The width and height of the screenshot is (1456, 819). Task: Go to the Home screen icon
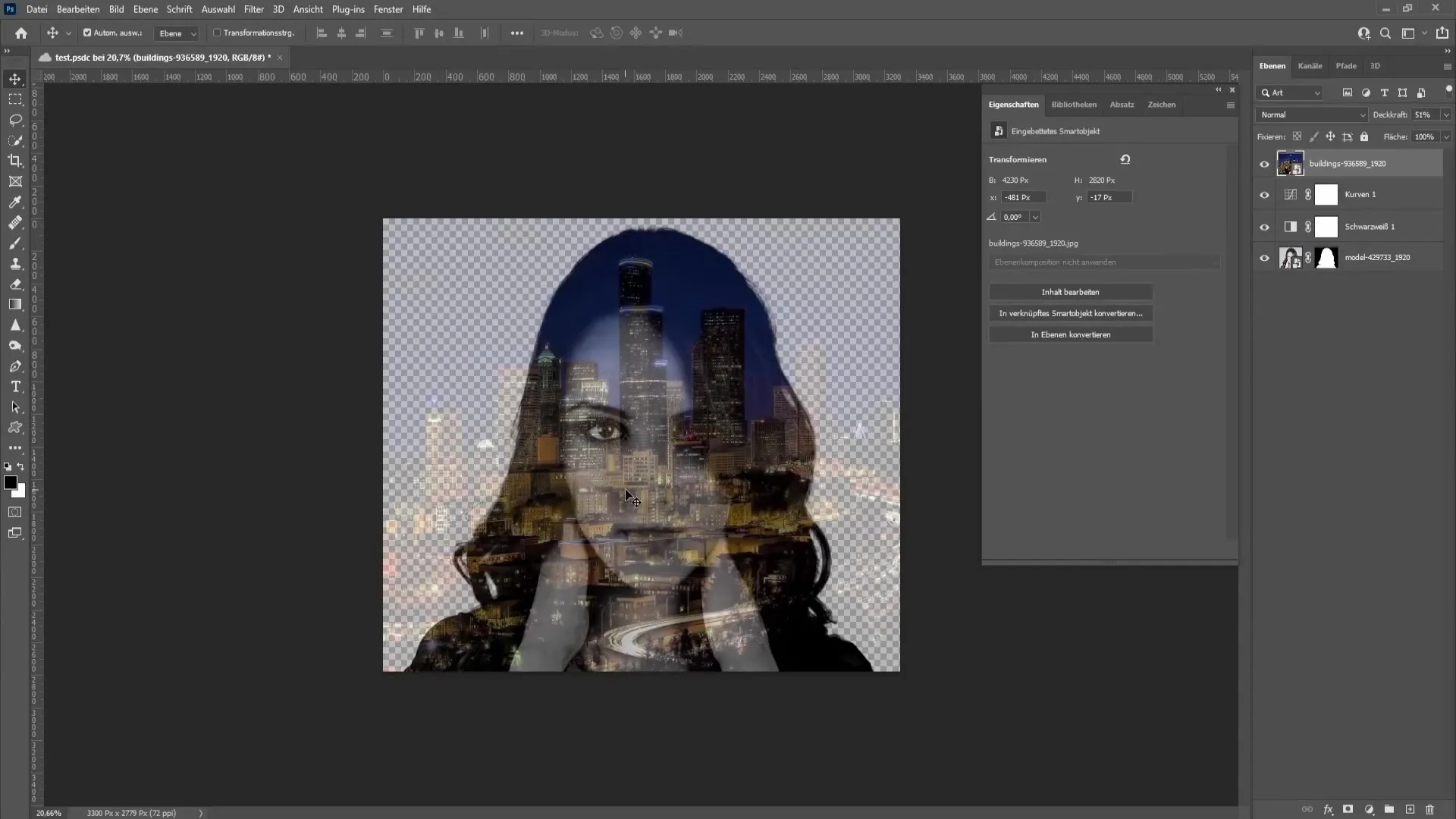tap(21, 33)
